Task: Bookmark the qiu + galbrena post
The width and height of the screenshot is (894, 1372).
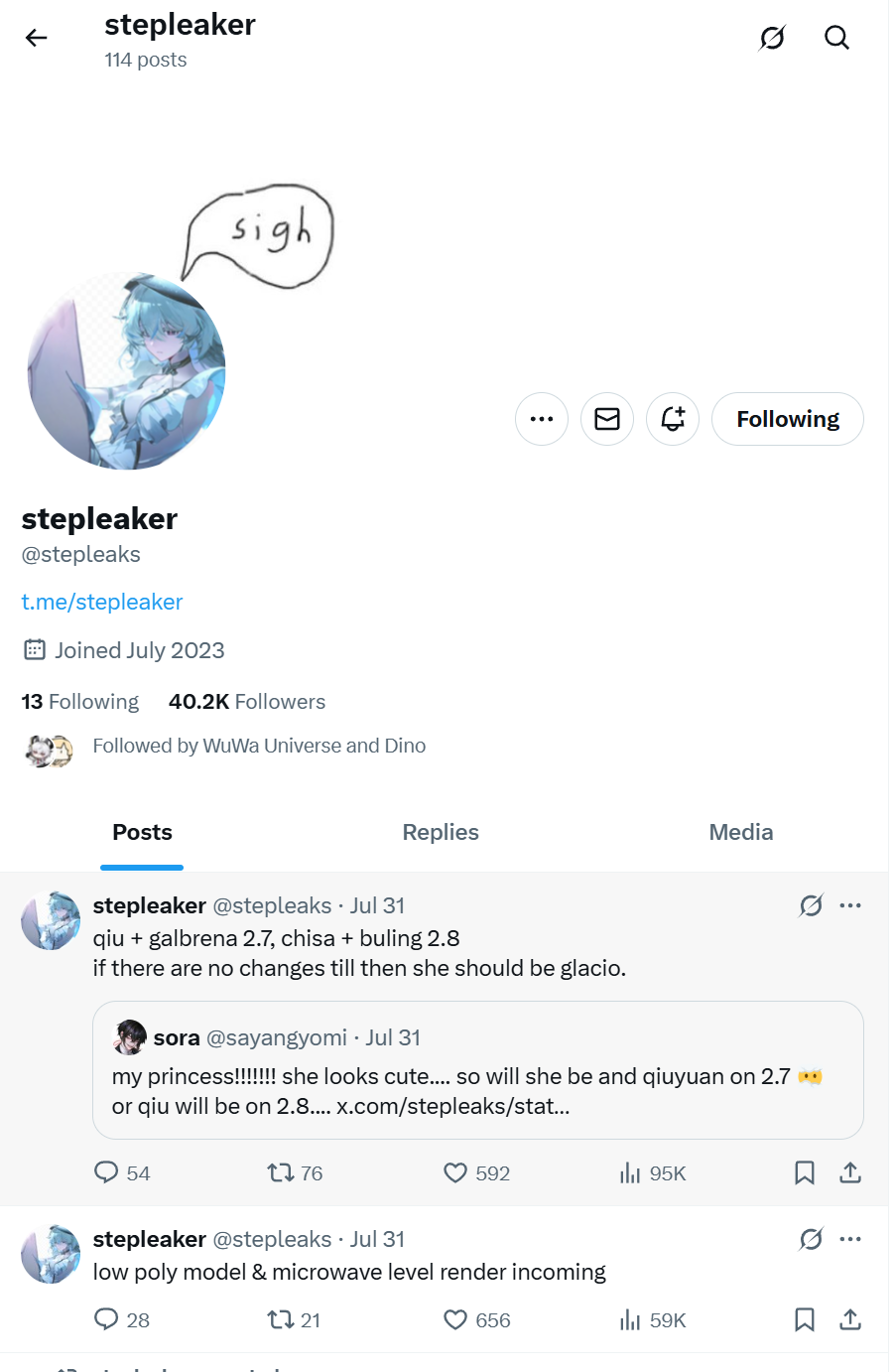Action: tap(805, 1173)
